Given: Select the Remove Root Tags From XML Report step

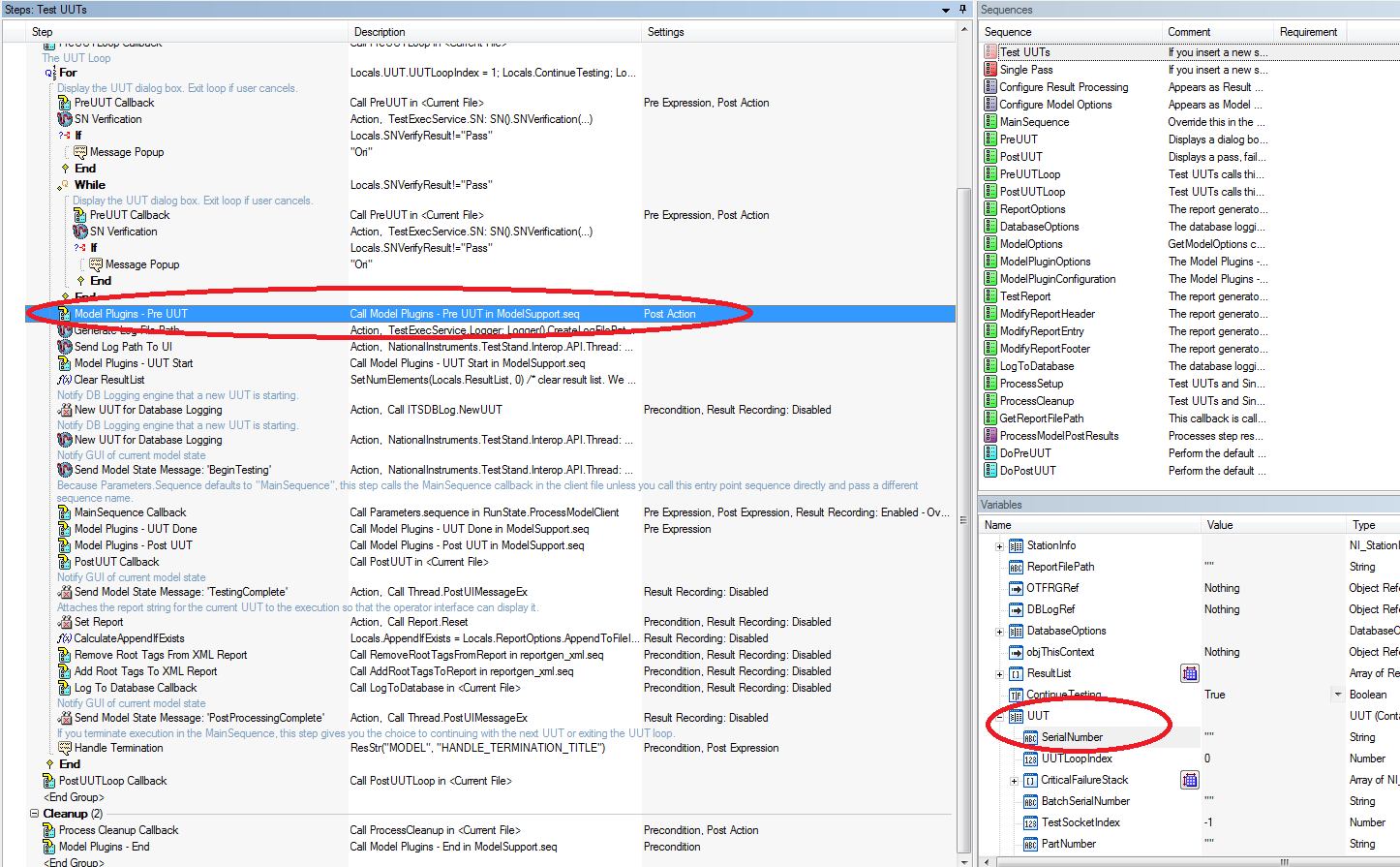Looking at the screenshot, I should point(161,655).
